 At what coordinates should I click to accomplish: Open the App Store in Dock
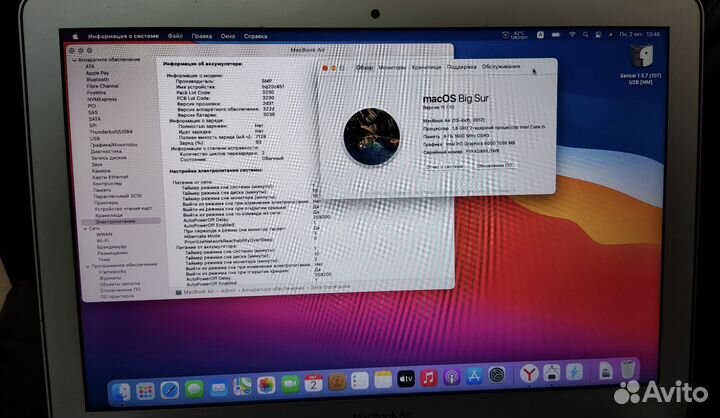[474, 376]
